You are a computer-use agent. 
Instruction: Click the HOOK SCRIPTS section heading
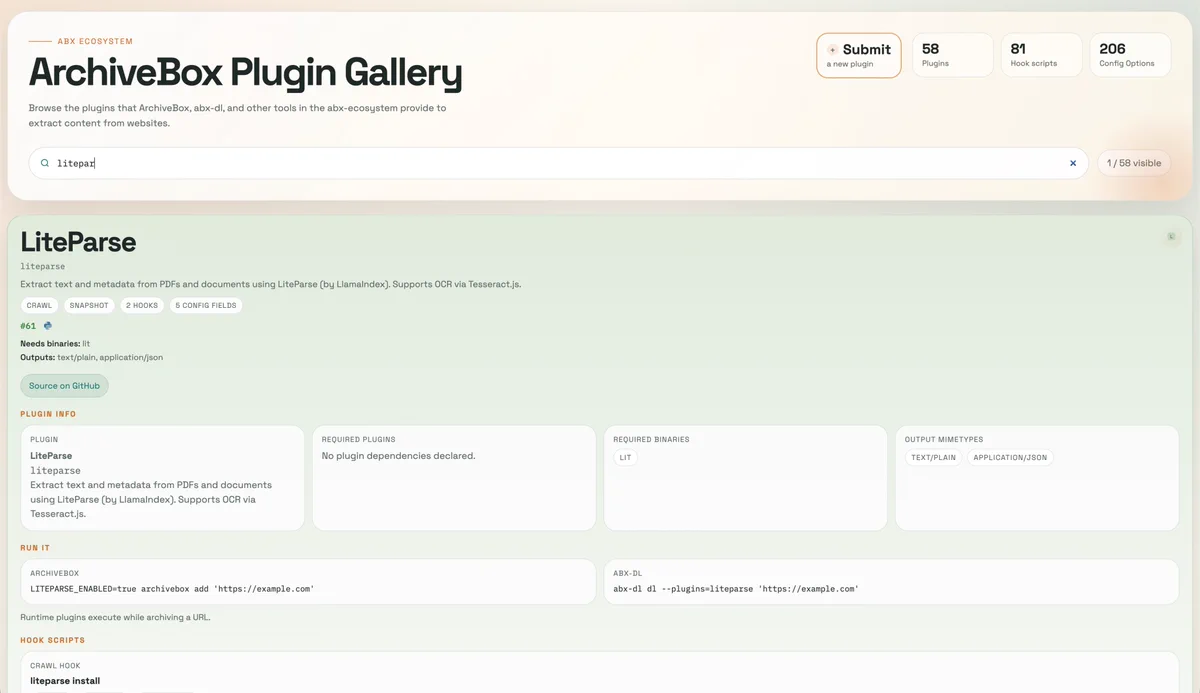53,640
